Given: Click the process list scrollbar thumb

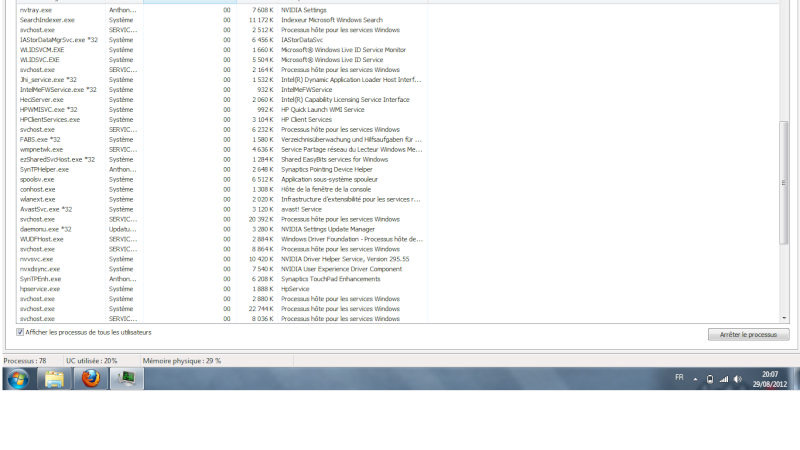Looking at the screenshot, I should [x=784, y=183].
